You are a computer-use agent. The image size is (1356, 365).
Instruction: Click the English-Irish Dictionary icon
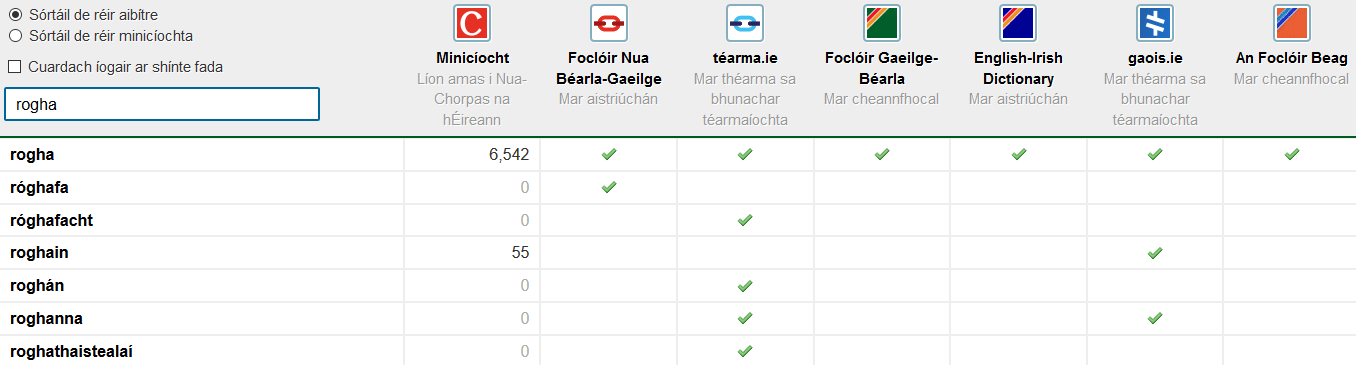coord(1018,23)
